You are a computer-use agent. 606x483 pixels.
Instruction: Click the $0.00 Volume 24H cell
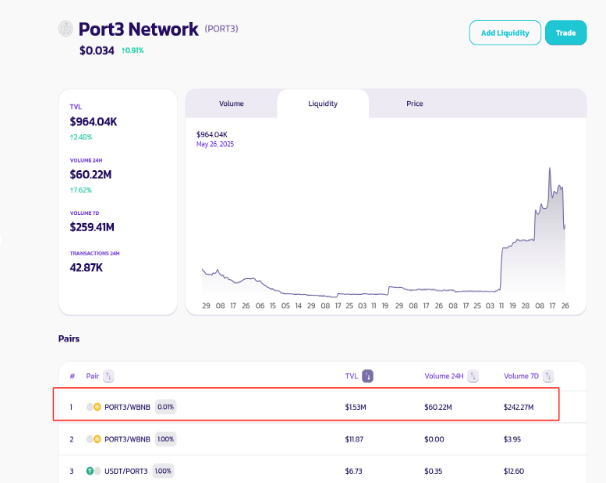coord(434,439)
